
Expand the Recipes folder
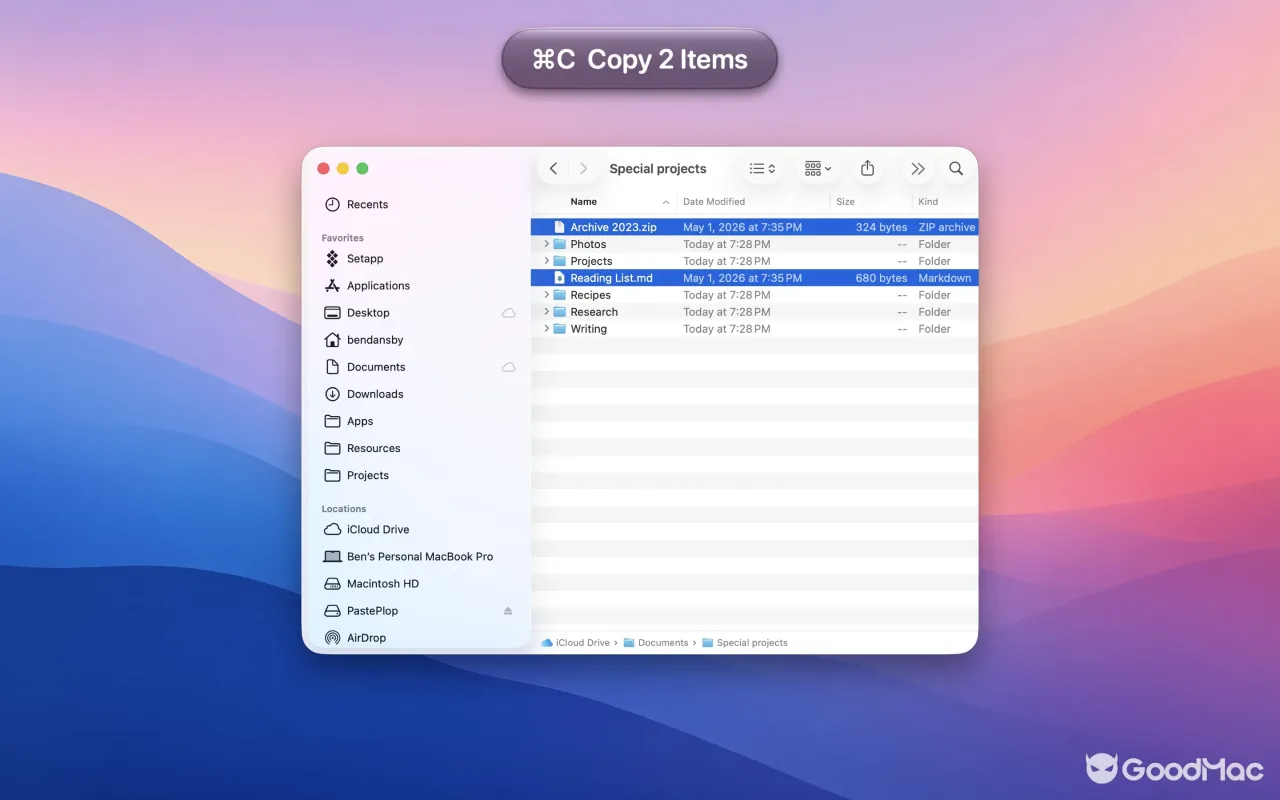(546, 295)
